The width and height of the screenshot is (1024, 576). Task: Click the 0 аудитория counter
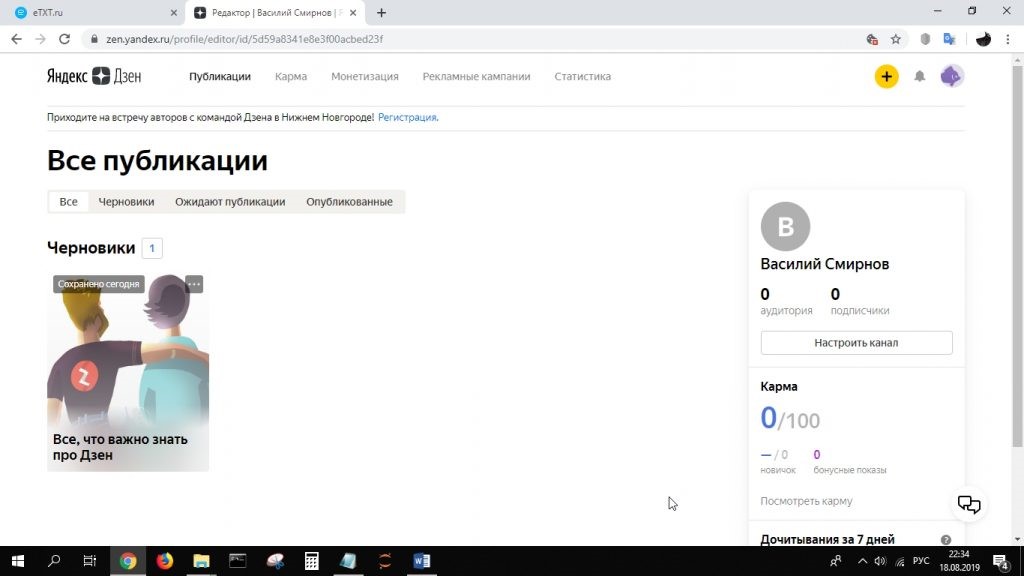(786, 301)
